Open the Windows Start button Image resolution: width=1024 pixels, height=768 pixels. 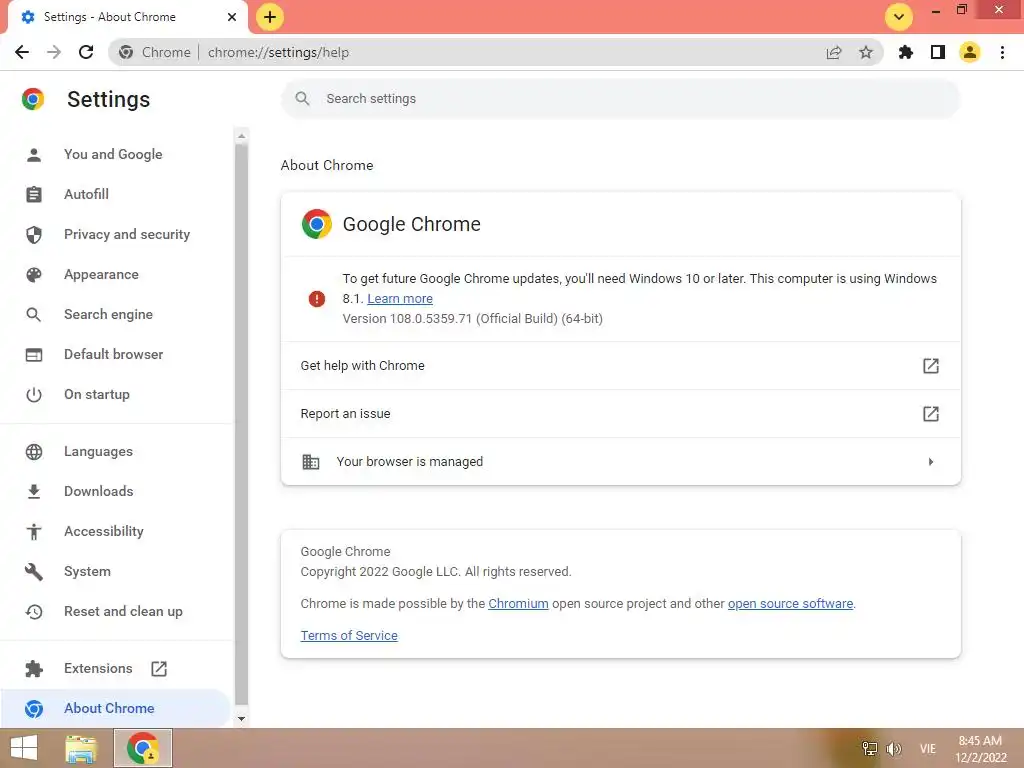coord(24,748)
